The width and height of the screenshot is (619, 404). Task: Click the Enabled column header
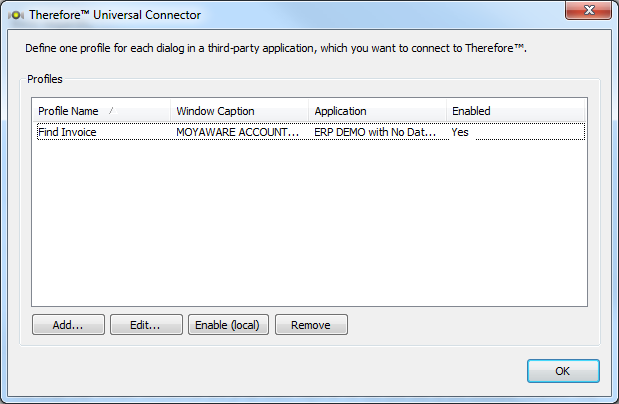[471, 111]
